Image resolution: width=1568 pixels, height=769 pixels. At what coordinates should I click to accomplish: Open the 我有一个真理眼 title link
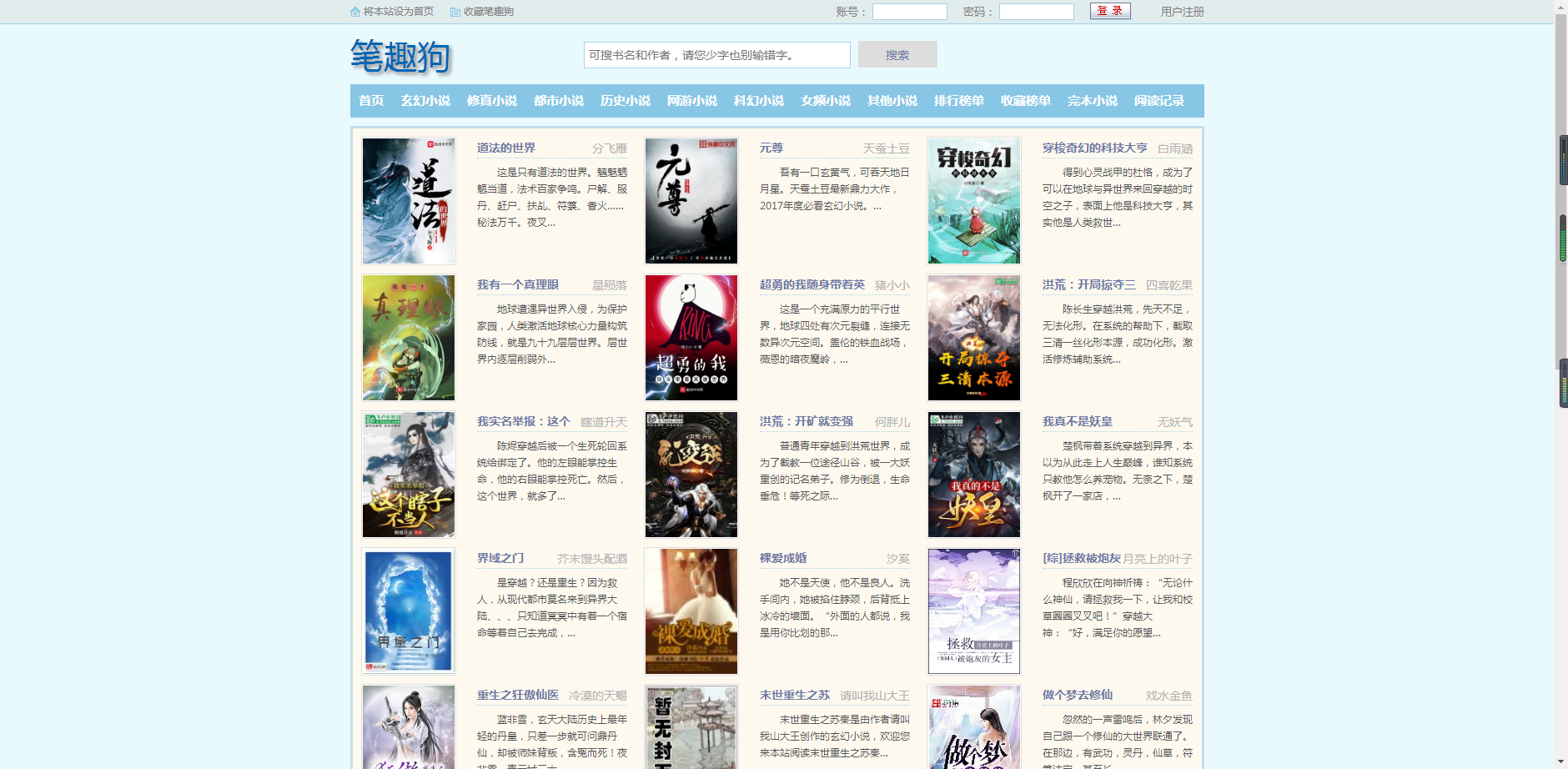click(x=518, y=284)
